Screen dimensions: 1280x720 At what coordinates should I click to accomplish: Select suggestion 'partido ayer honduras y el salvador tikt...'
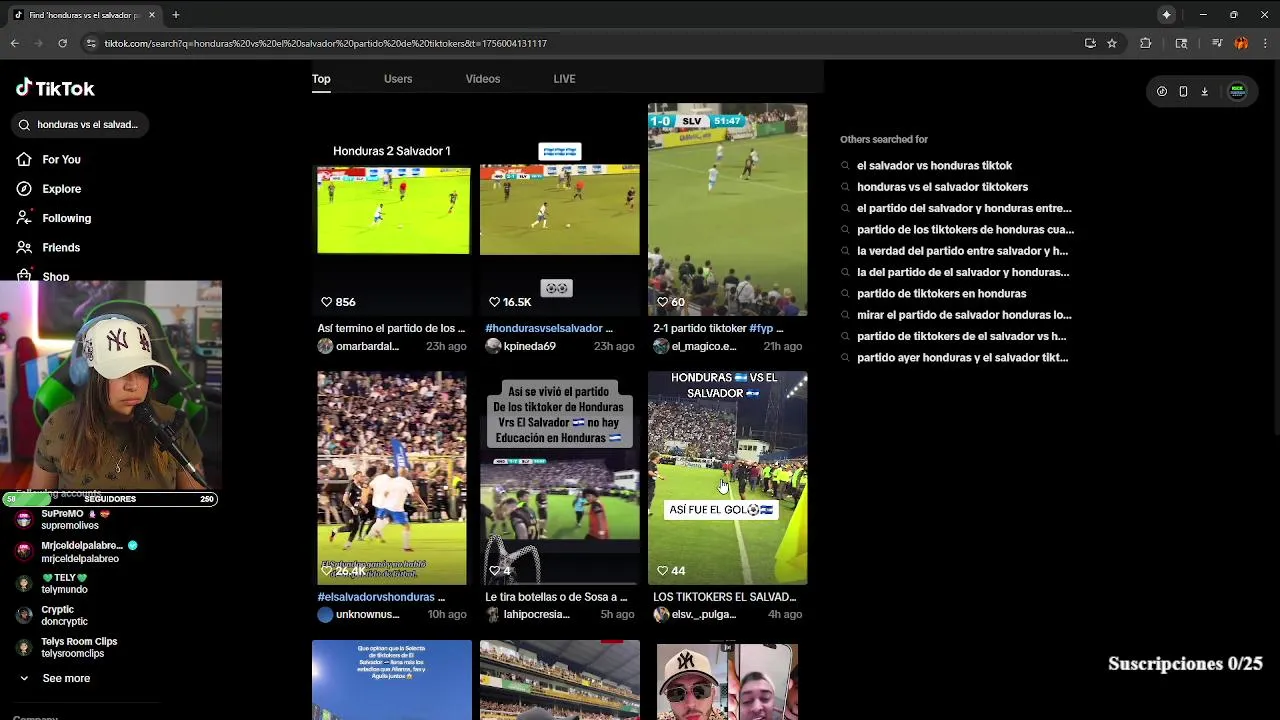(962, 358)
